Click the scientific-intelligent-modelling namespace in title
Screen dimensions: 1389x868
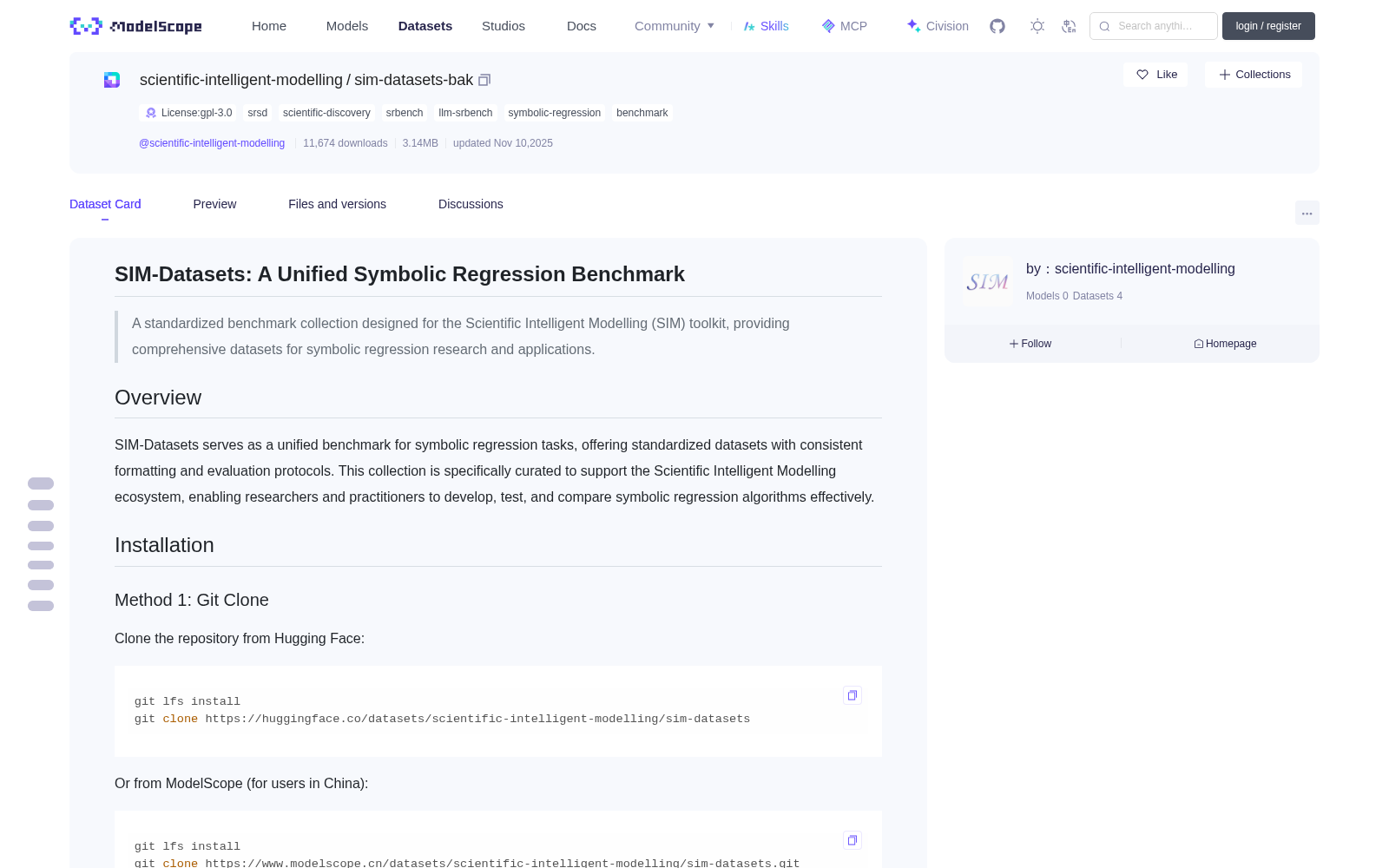[241, 80]
